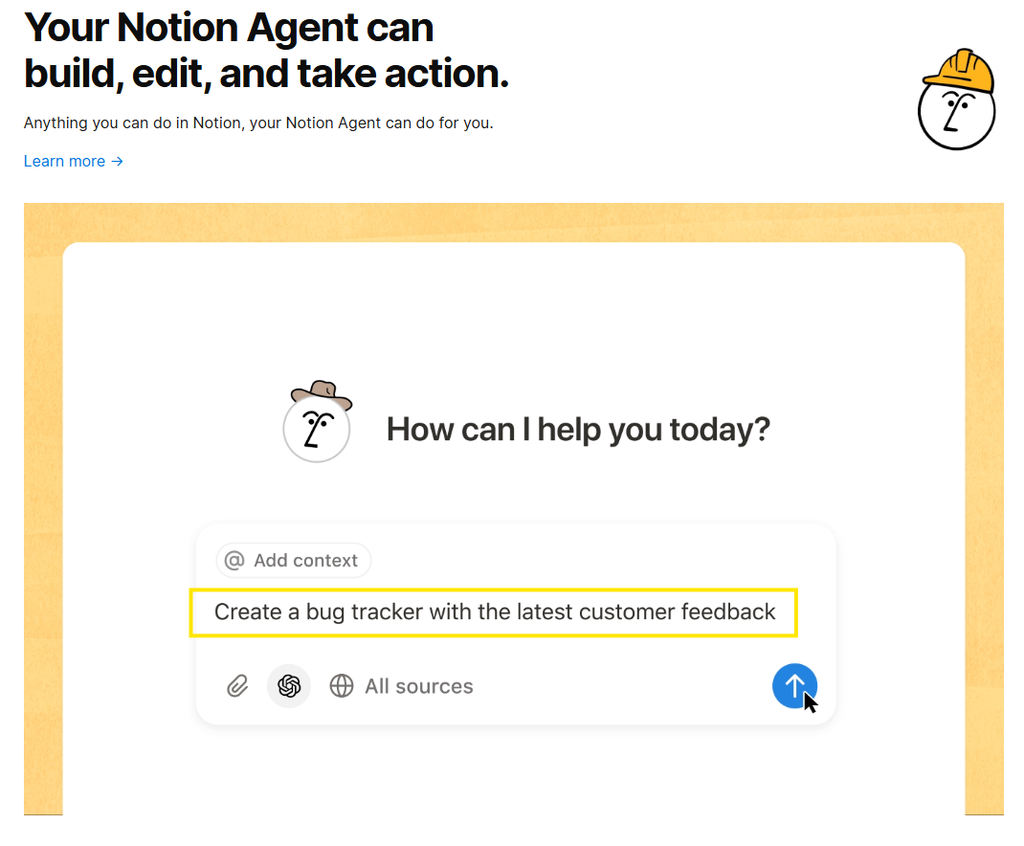Screen dimensions: 1024x846
Task: Click the Add context button
Action: click(x=293, y=561)
